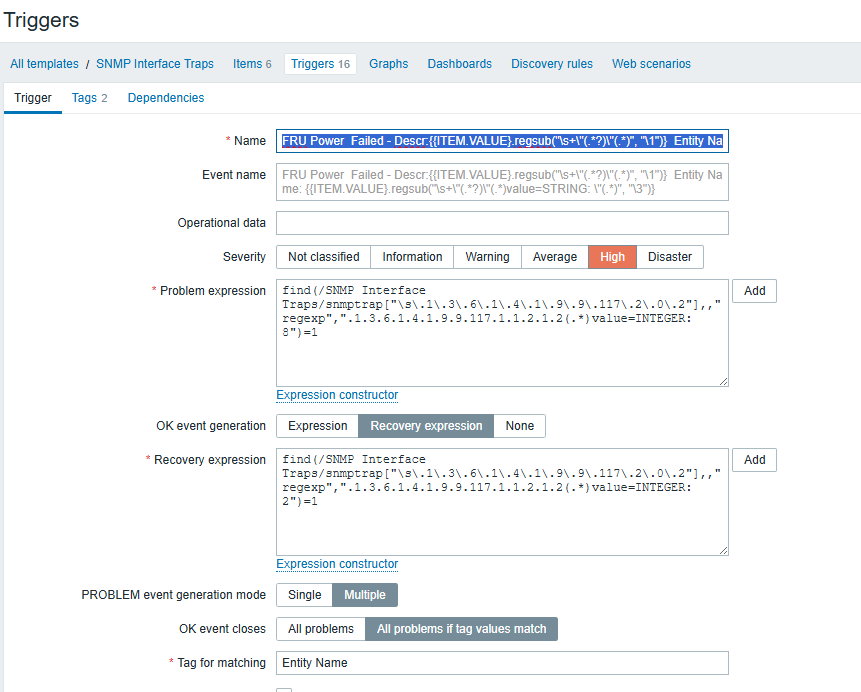Open the Dashboards section
The width and height of the screenshot is (861, 692).
pos(460,64)
